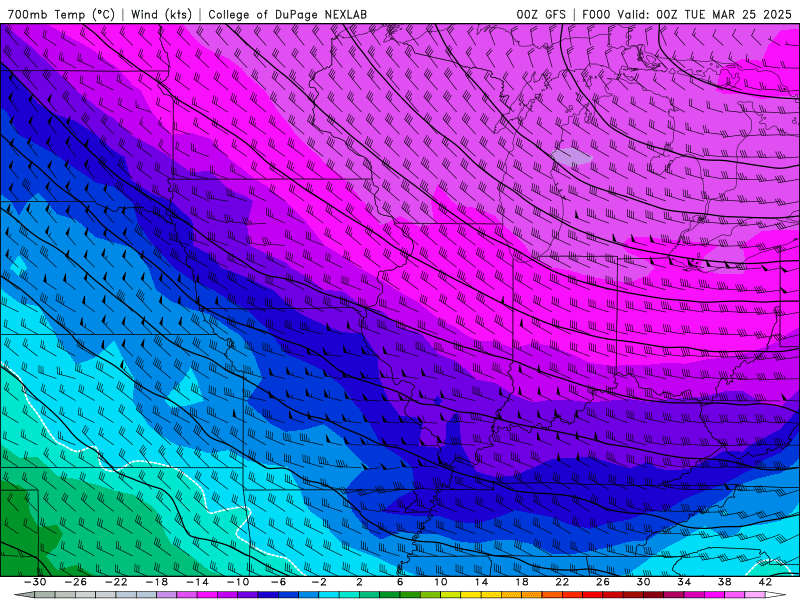Screen dimensions: 800x600
Task: Click the 26 value on the color scale
Action: click(x=603, y=582)
